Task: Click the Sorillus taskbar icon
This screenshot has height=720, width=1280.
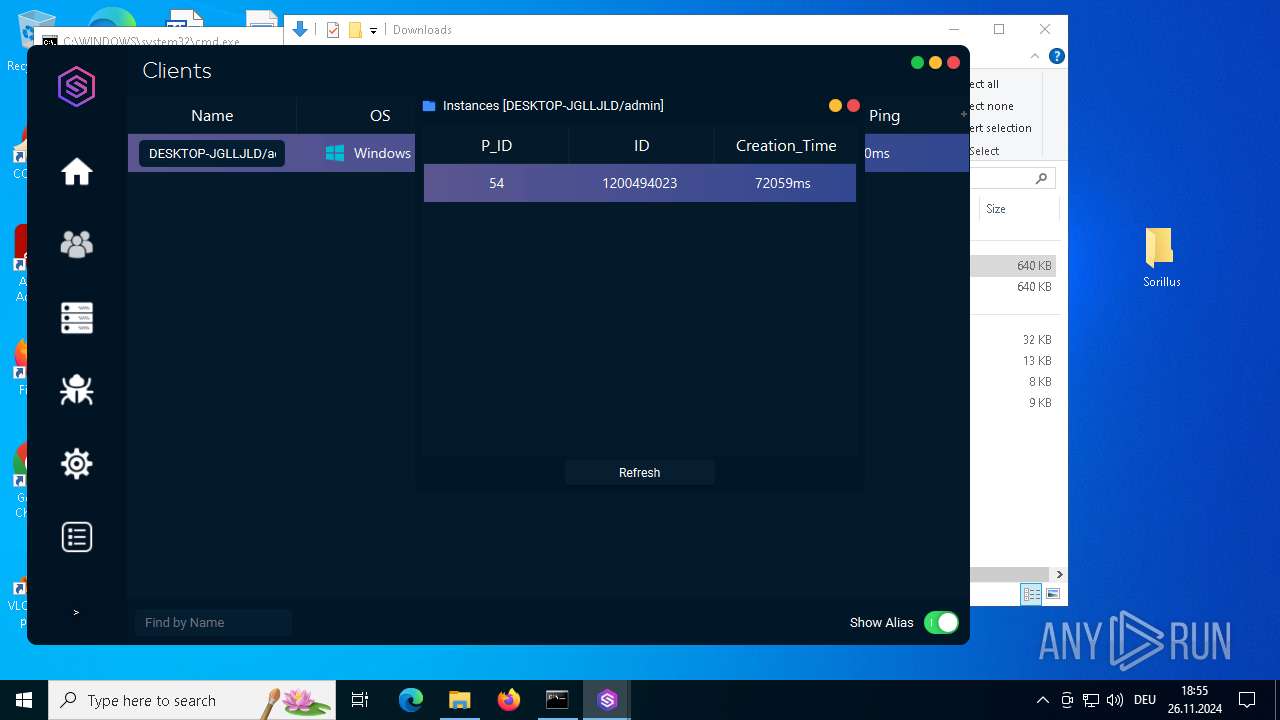Action: click(607, 700)
